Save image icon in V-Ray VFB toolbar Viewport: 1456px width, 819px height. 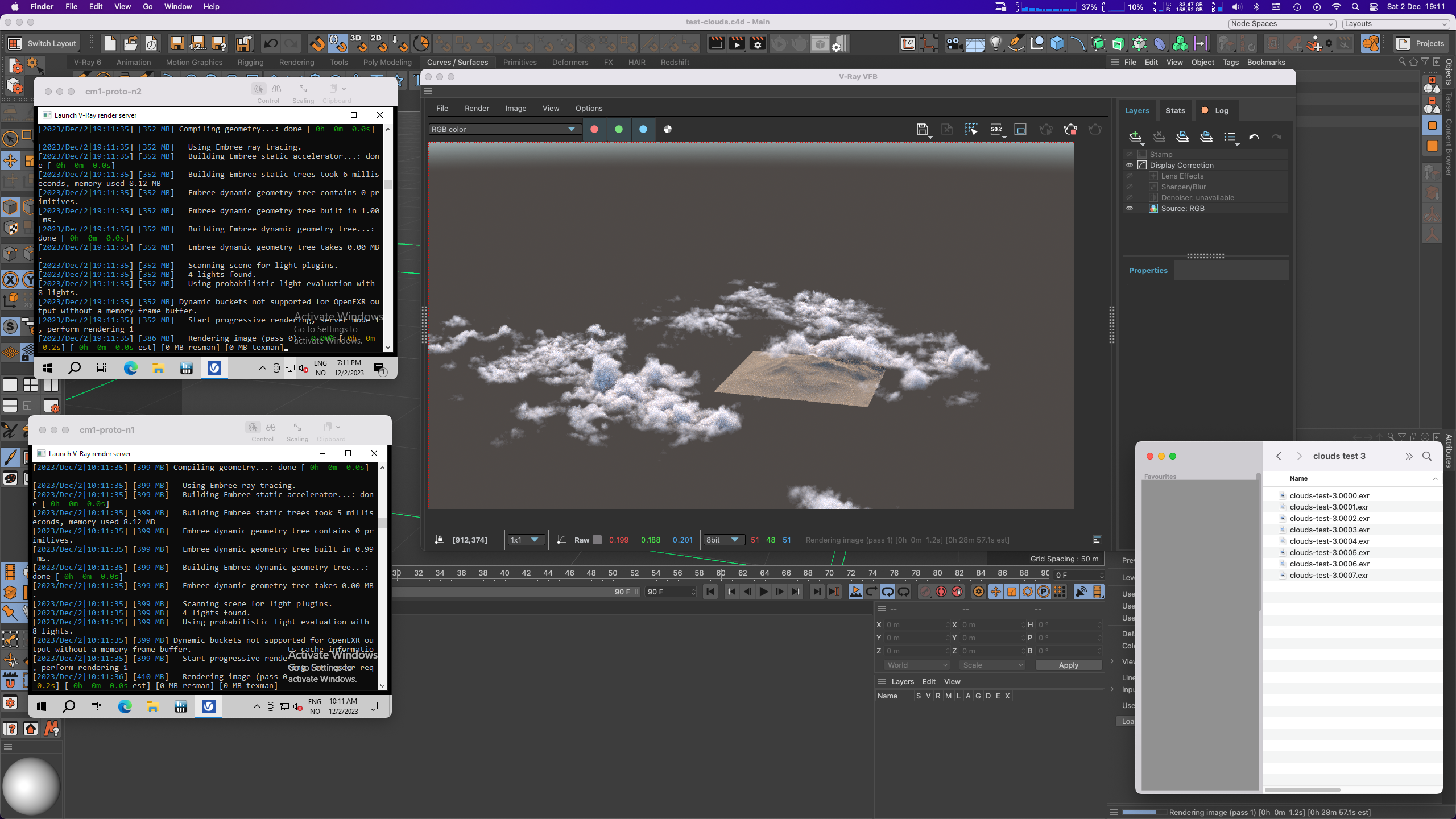923,130
